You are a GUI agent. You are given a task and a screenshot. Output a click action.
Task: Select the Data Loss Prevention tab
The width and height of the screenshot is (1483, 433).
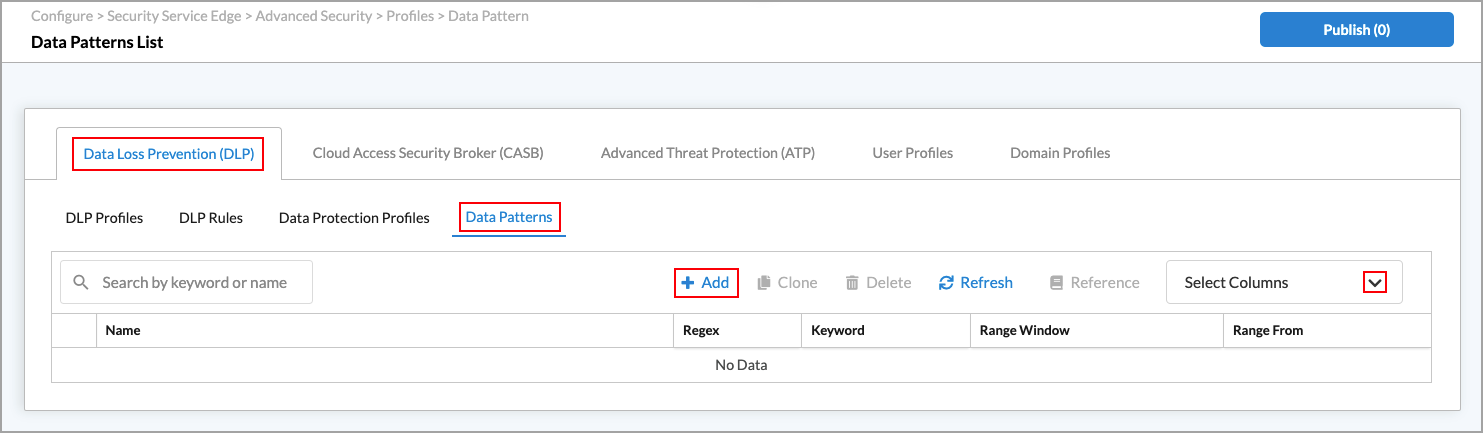point(169,154)
